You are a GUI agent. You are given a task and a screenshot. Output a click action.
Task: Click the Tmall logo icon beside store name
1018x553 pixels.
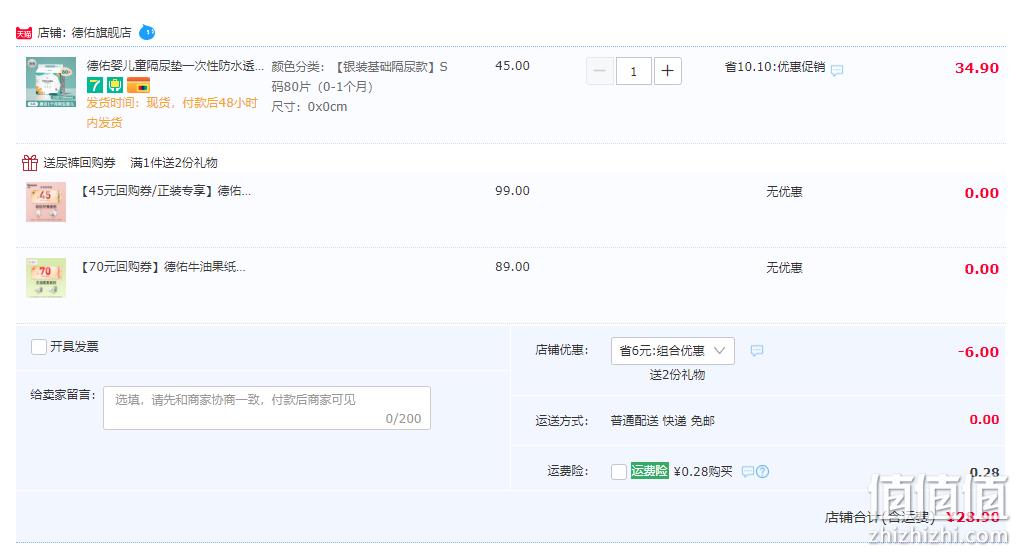click(24, 32)
